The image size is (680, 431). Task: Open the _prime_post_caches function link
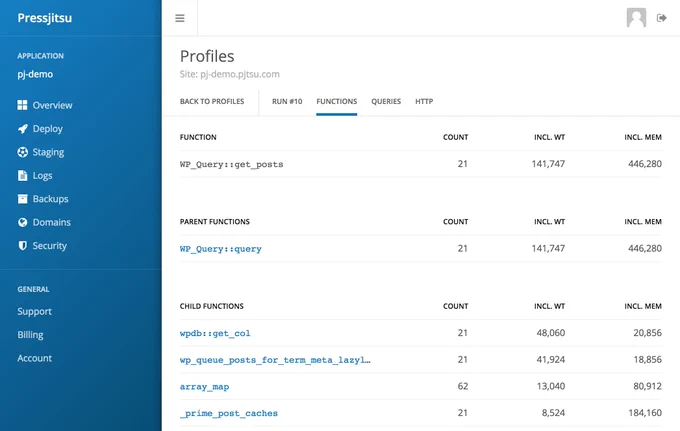coord(229,413)
